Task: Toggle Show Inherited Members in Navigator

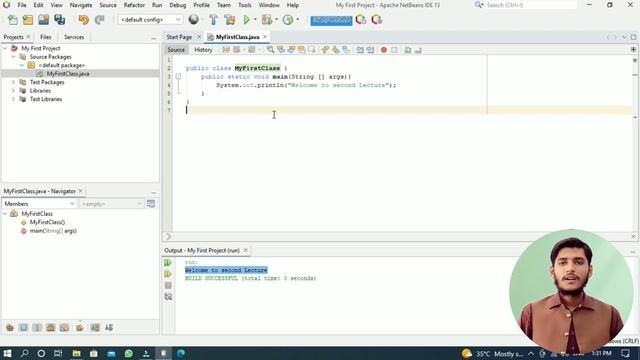Action: coord(10,328)
